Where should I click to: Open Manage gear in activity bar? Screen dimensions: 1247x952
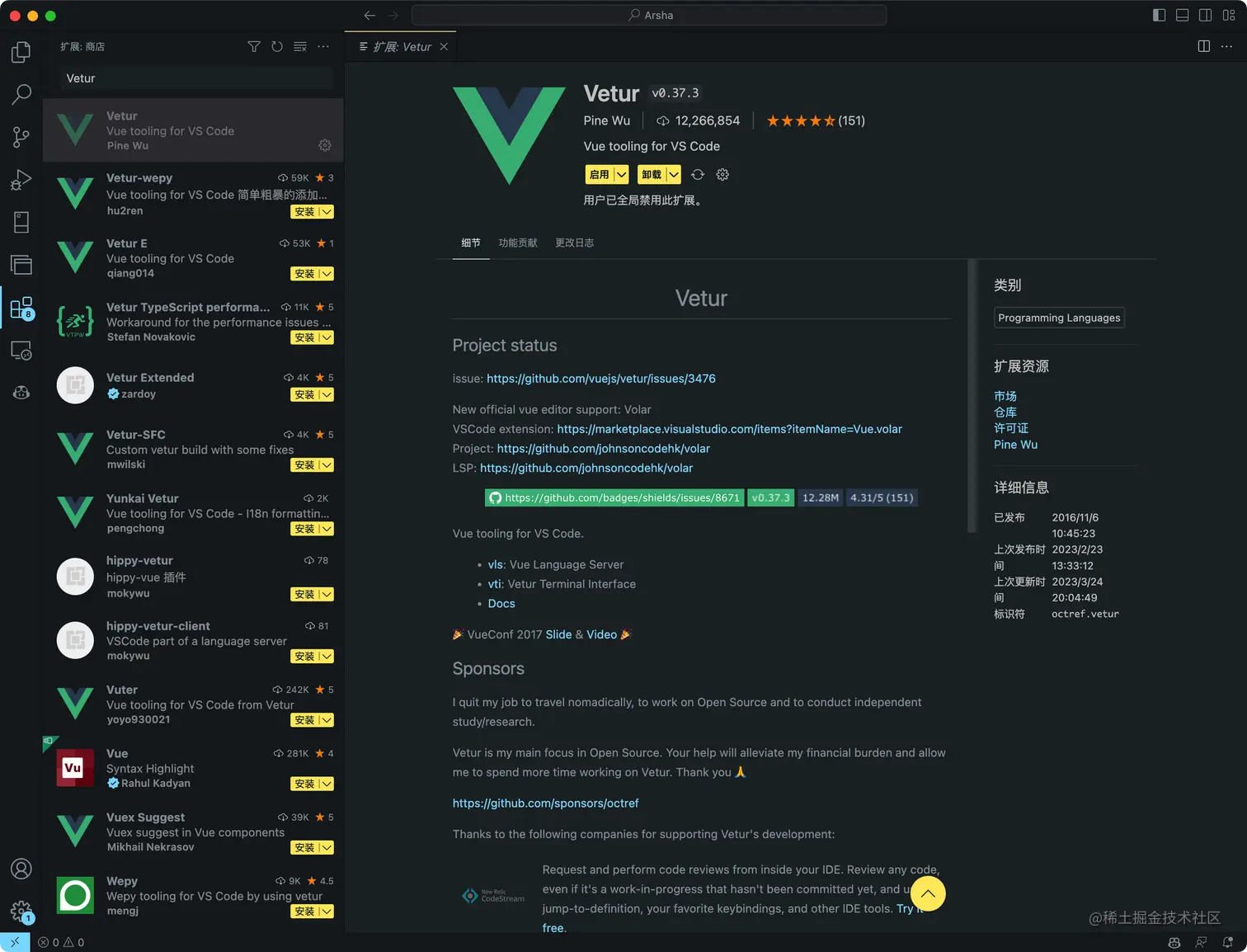click(x=21, y=912)
